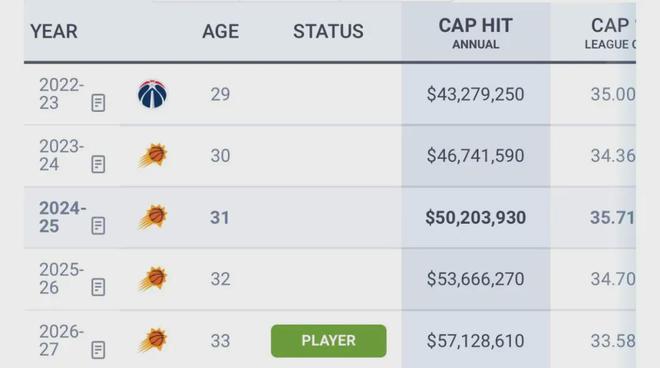Open contract notes icon for 2024-25

[98, 226]
